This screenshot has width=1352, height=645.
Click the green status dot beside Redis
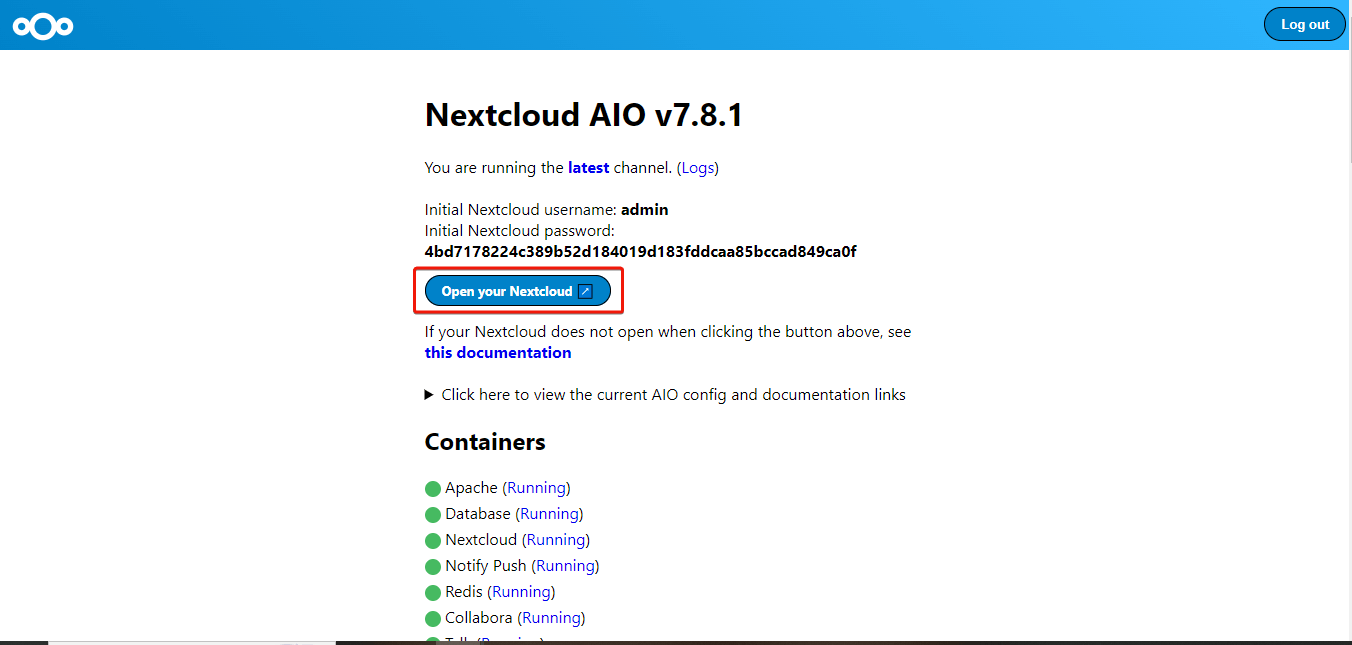pos(432,592)
